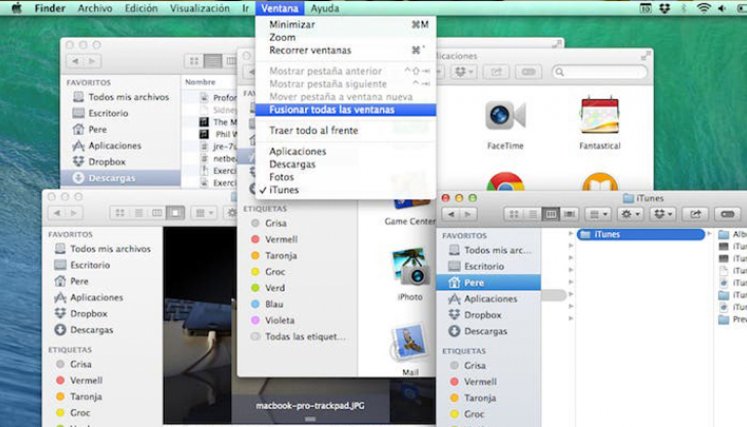Screen dimensions: 747x427
Task: Open the Mail app icon
Action: 409,344
